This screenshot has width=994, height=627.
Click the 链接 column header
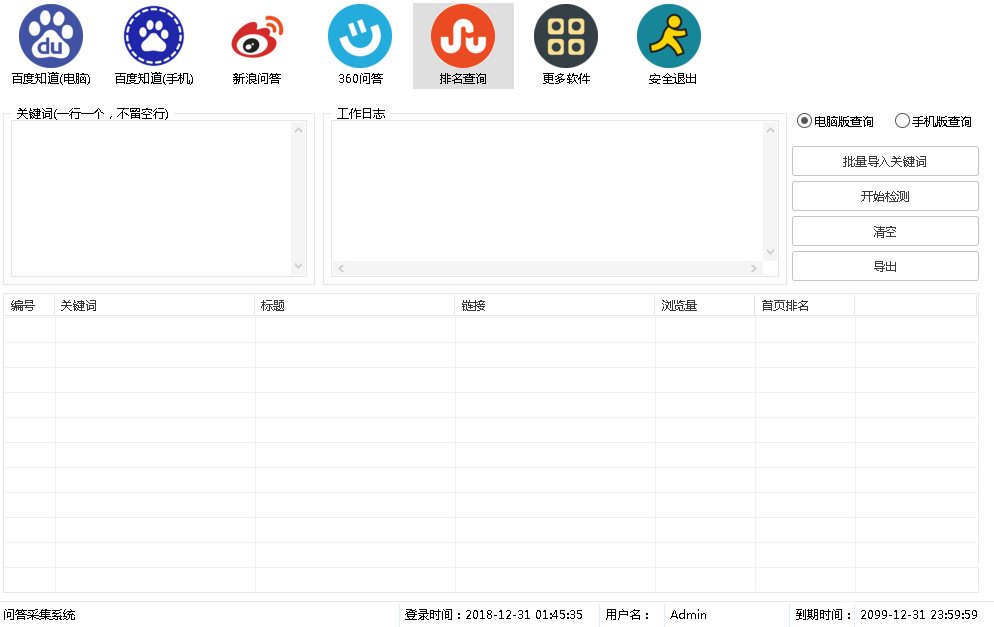pyautogui.click(x=555, y=306)
